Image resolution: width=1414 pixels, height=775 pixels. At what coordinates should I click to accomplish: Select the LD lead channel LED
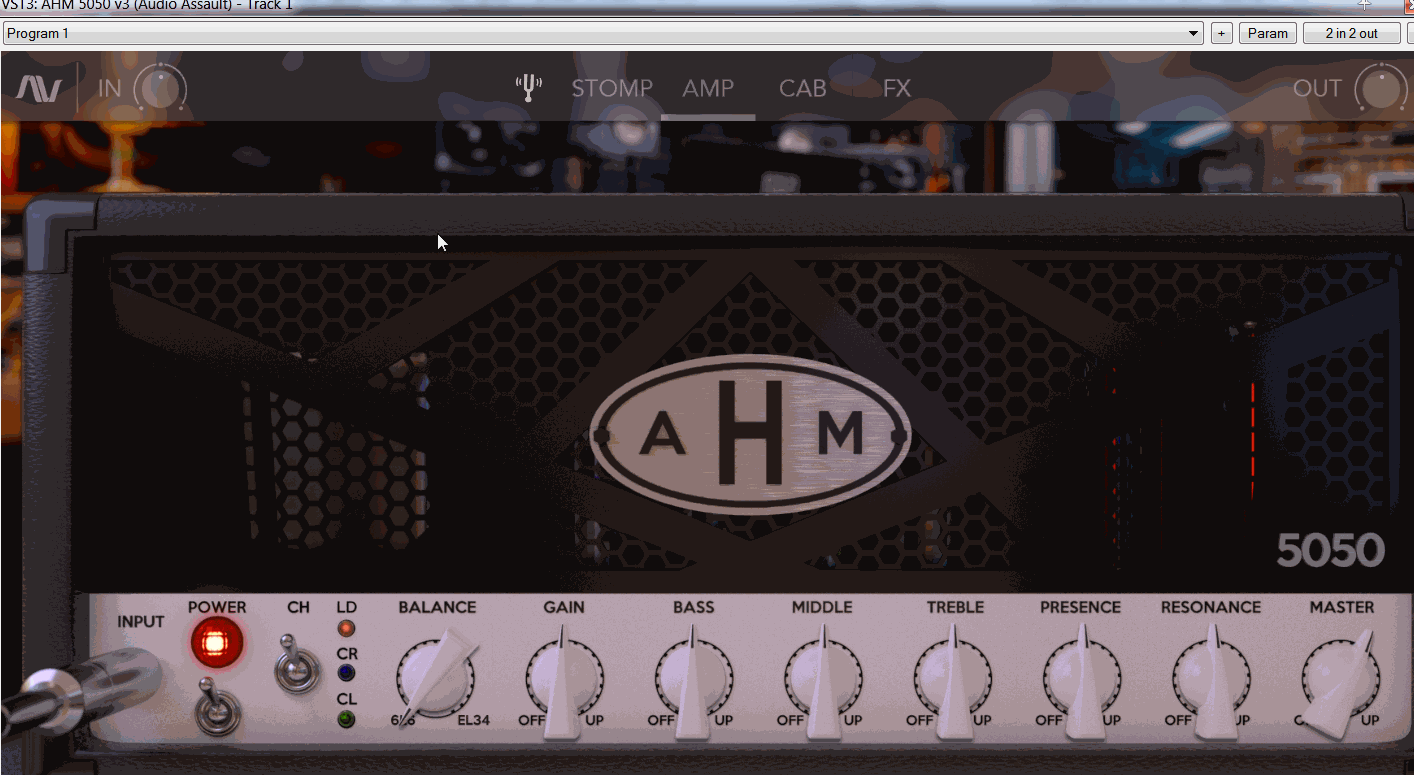click(346, 628)
